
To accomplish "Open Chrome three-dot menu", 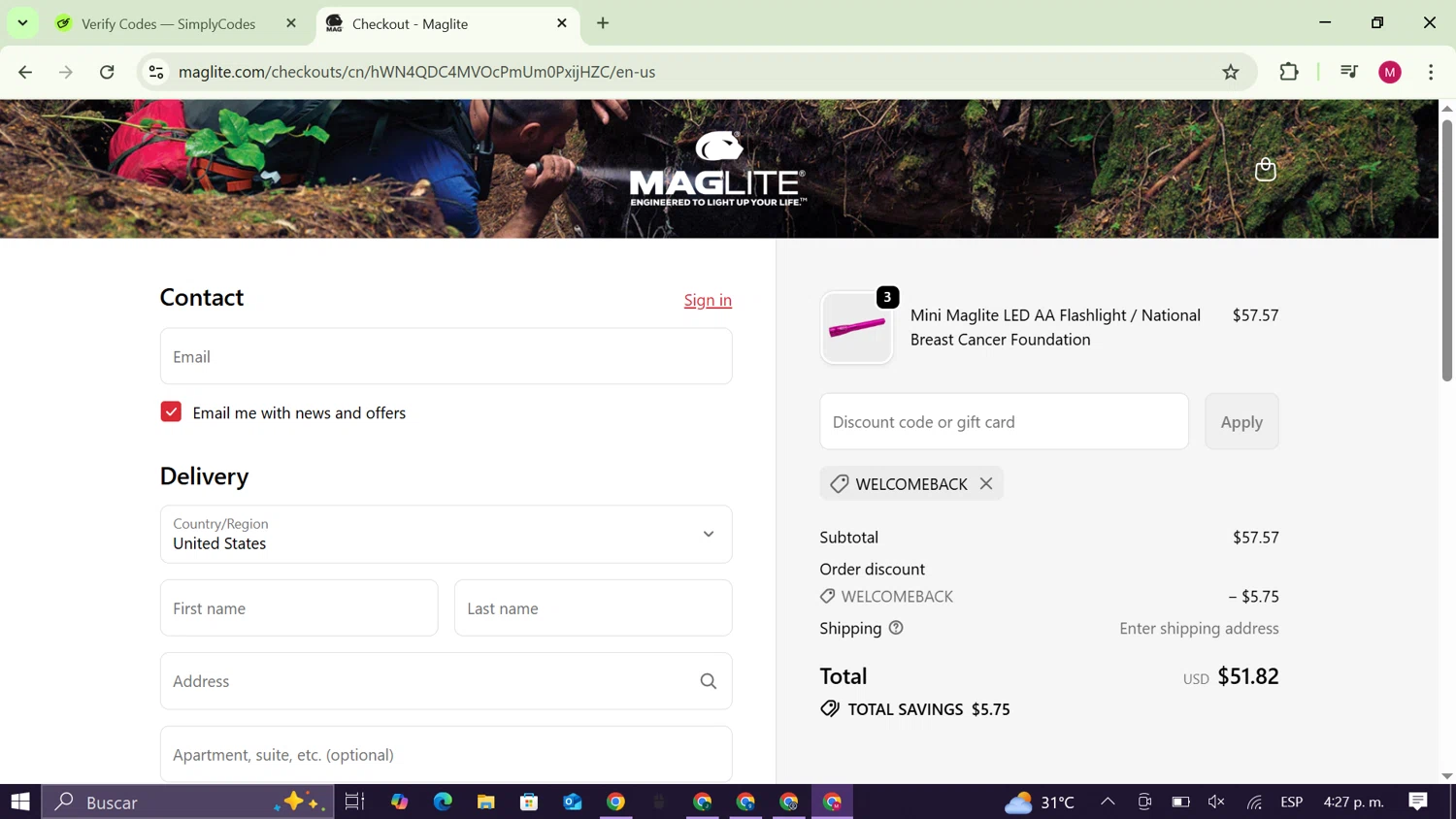I will pyautogui.click(x=1431, y=72).
